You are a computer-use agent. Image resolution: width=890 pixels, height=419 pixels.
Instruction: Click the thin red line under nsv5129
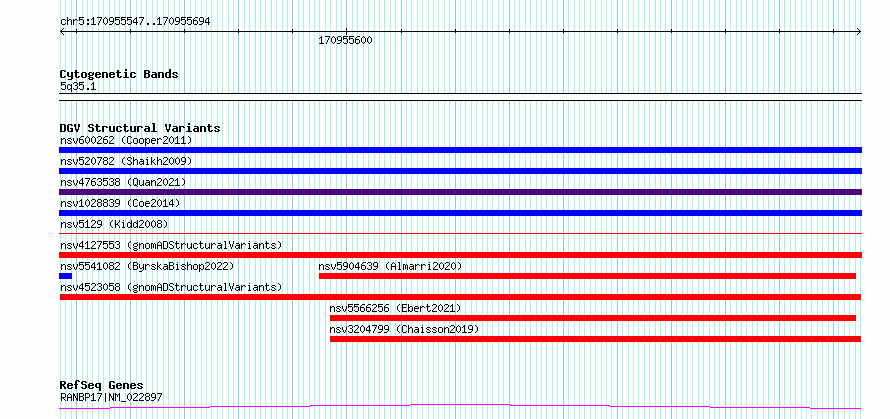pyautogui.click(x=460, y=233)
